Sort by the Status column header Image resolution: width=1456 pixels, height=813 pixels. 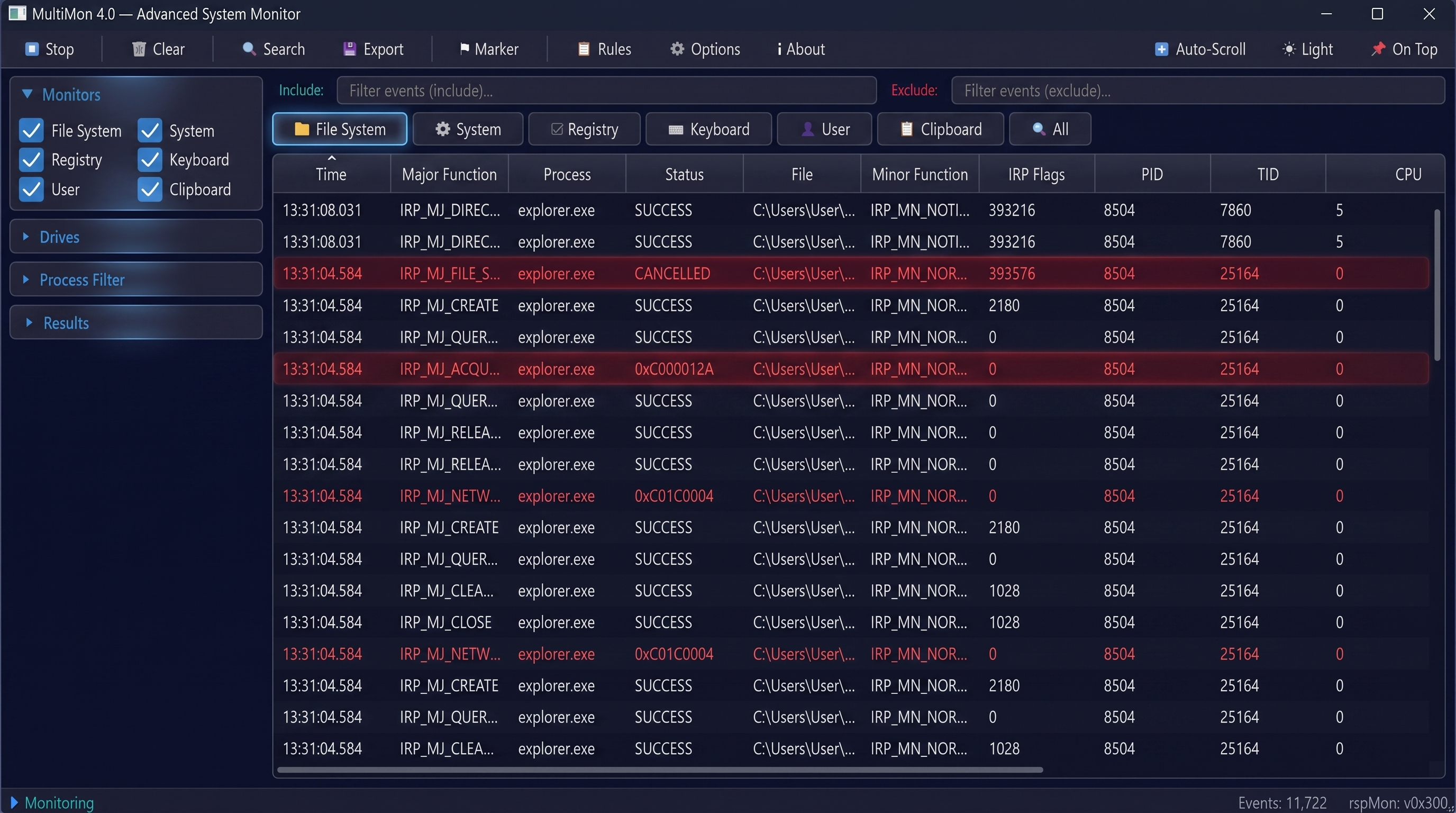685,174
